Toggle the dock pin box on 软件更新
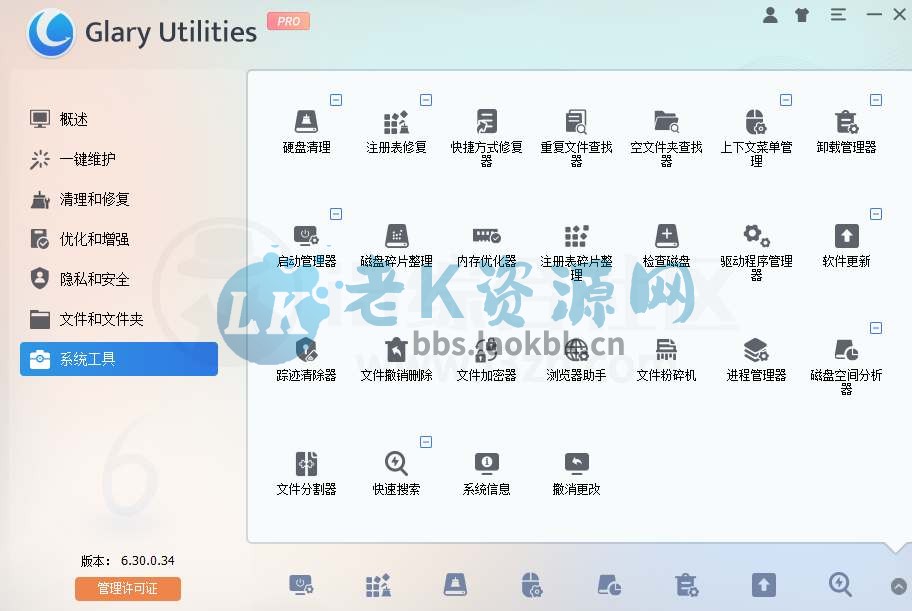Viewport: 912px width, 611px height. (x=876, y=214)
